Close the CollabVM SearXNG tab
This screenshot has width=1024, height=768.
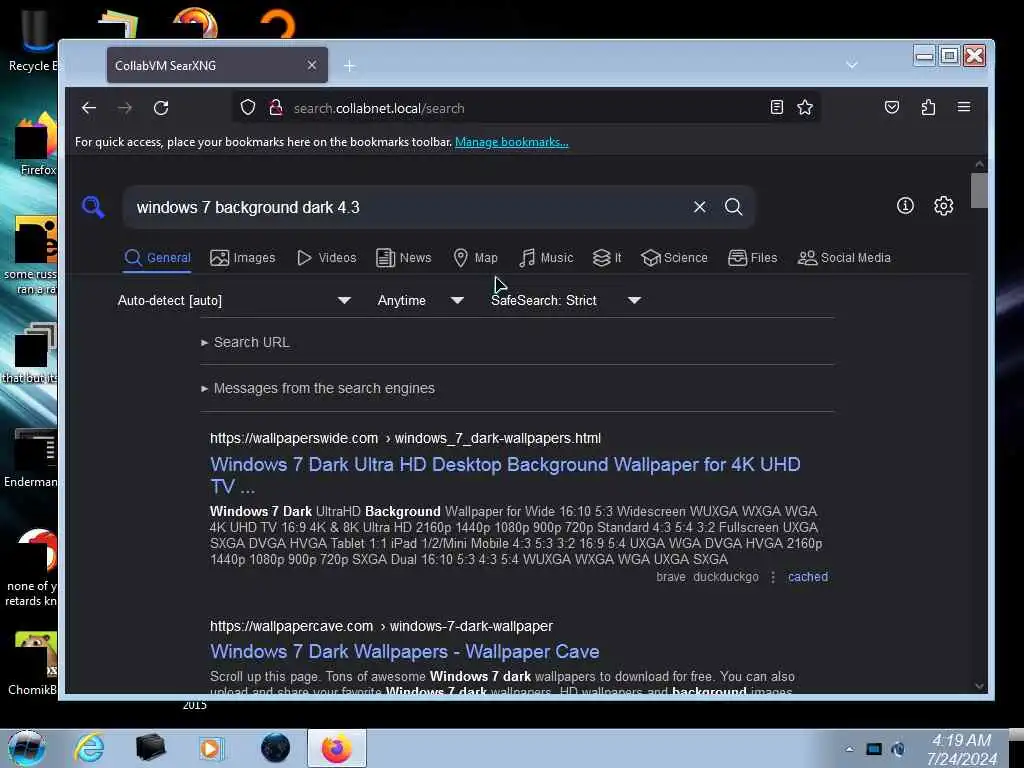(312, 65)
